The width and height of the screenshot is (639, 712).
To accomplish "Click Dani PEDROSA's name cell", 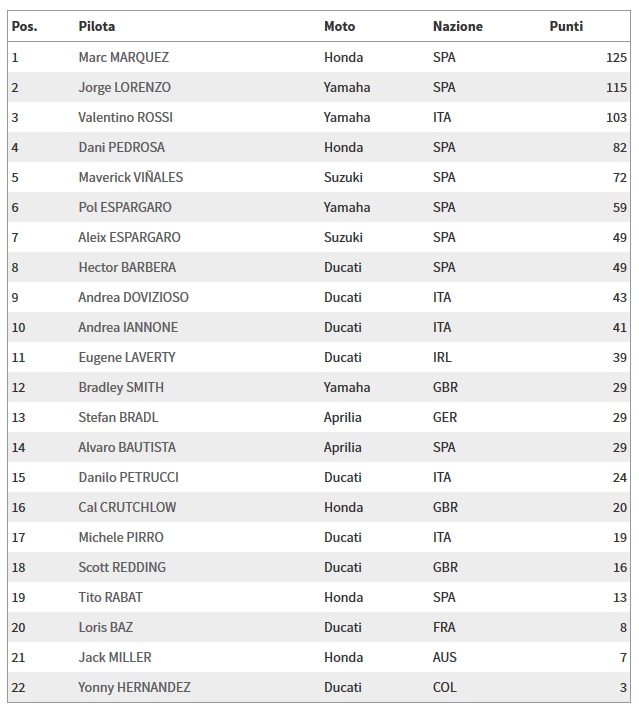I will [x=121, y=147].
